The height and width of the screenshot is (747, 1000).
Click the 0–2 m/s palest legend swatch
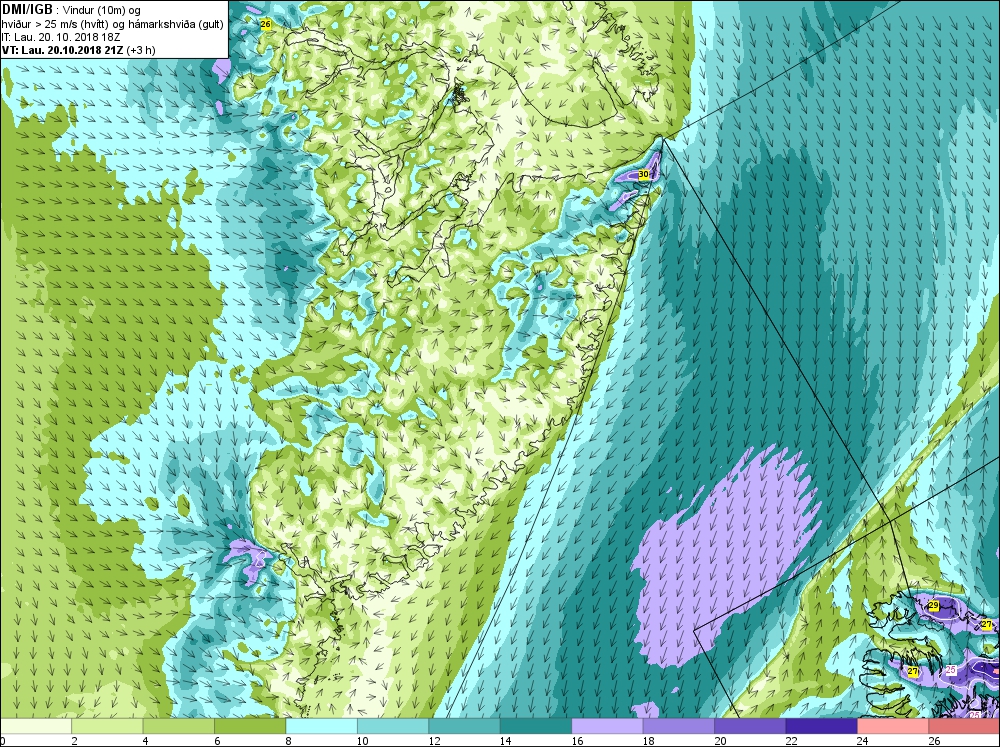(x=36, y=726)
